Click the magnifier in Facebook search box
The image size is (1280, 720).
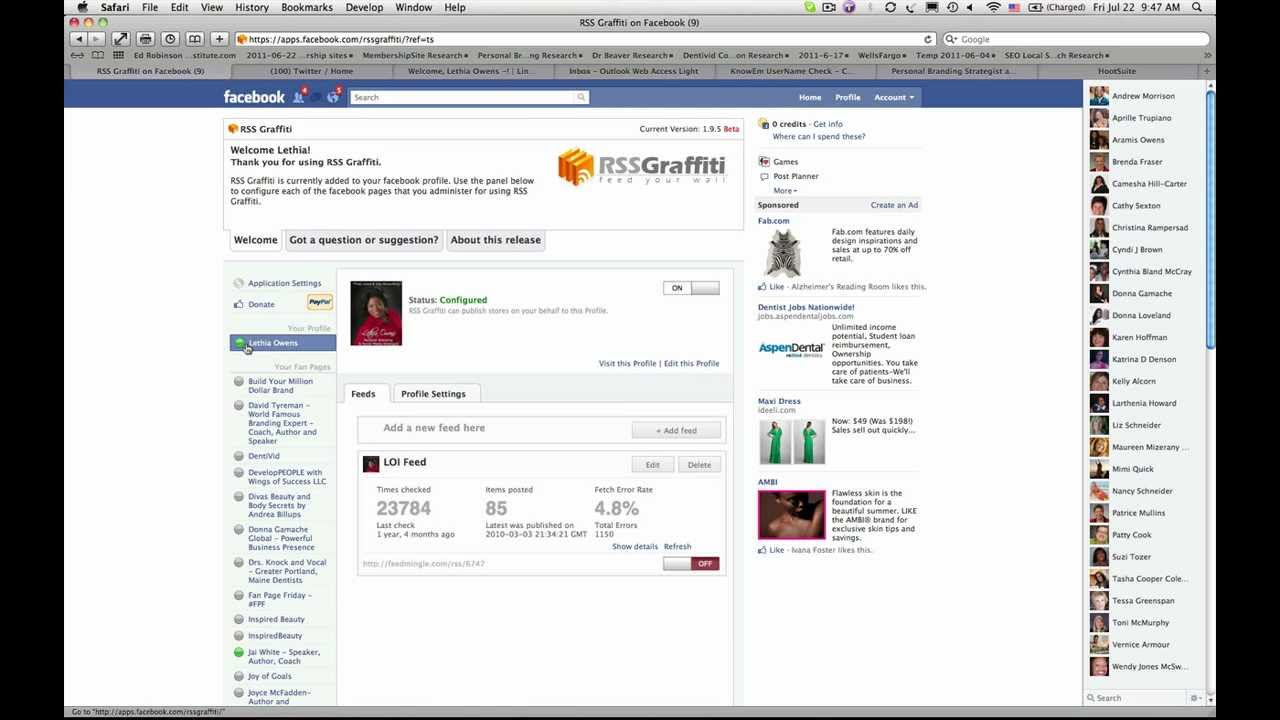pyautogui.click(x=580, y=97)
